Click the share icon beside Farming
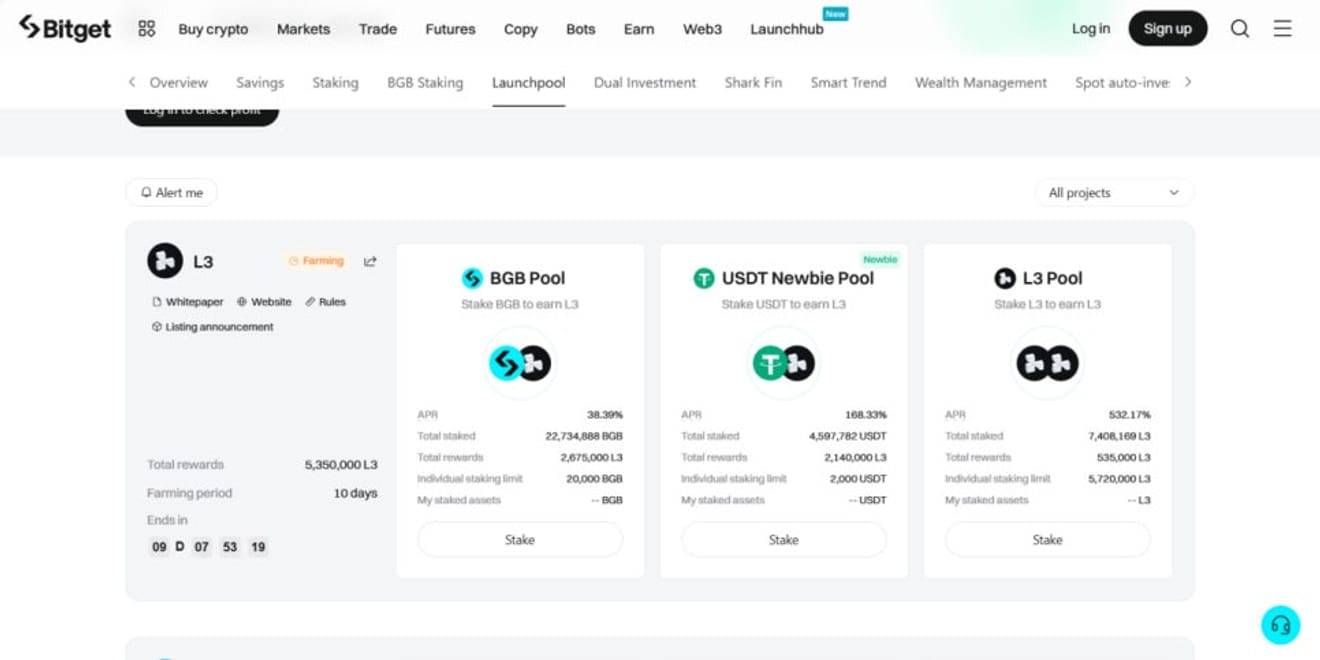This screenshot has width=1320, height=660. click(370, 261)
